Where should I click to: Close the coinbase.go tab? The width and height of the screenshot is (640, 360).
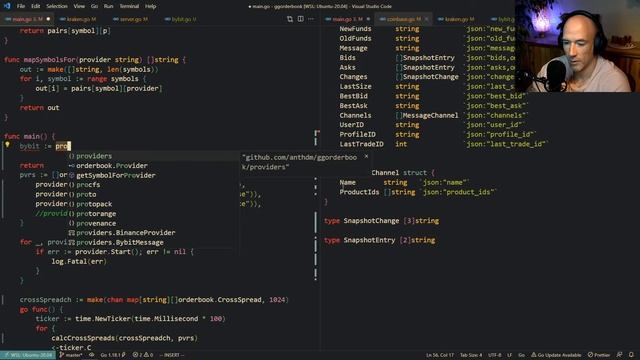tap(427, 19)
